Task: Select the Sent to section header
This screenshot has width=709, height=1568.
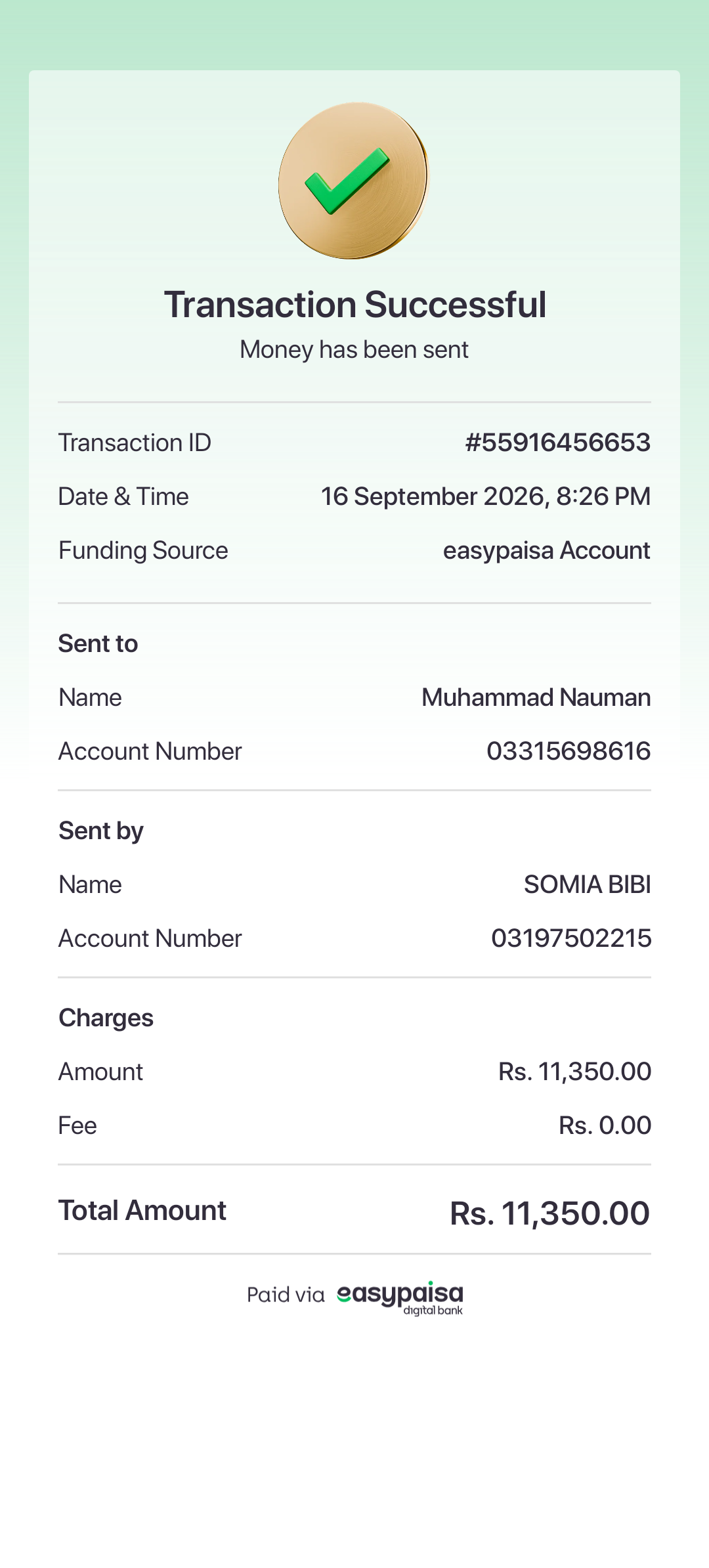Action: [x=98, y=643]
